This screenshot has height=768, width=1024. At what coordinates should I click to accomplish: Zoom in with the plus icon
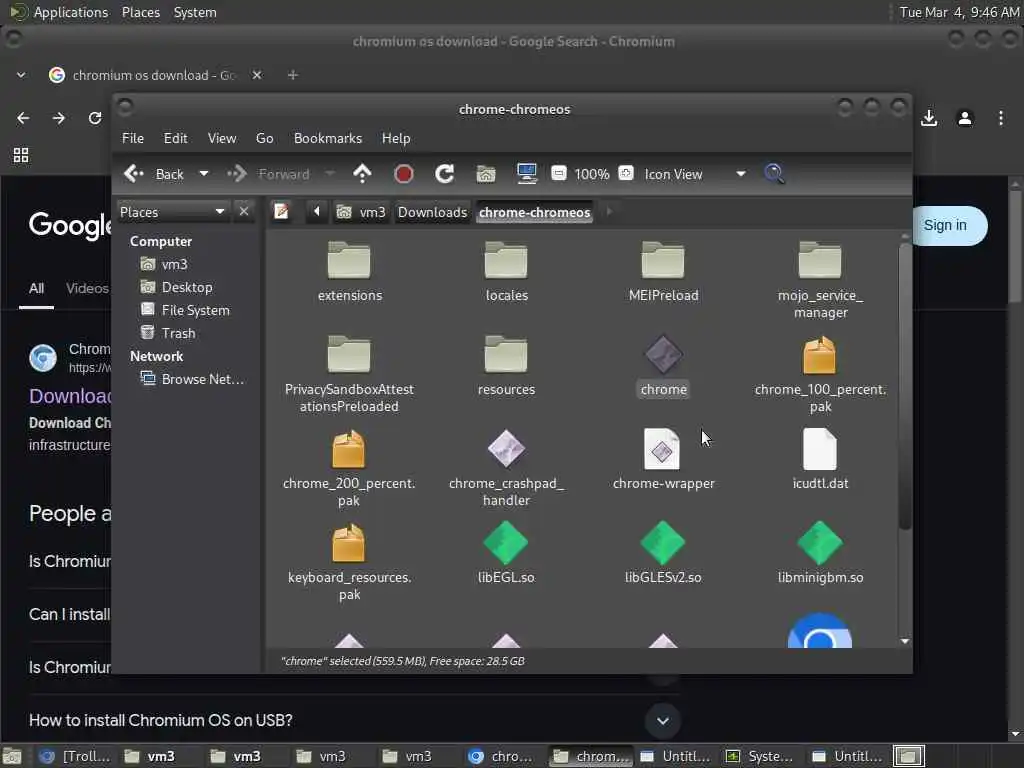[x=626, y=173]
